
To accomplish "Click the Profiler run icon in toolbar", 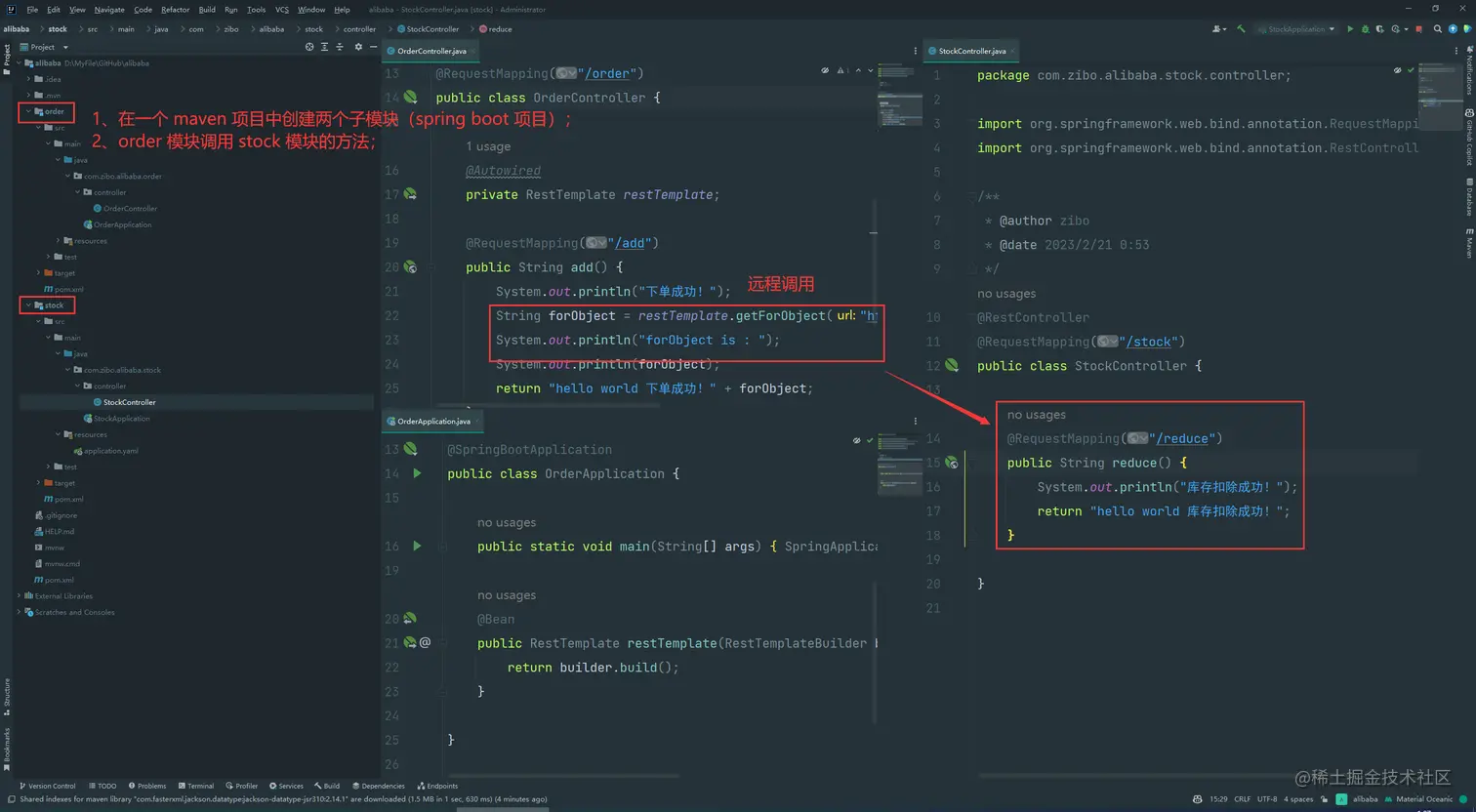I will coord(1396,29).
